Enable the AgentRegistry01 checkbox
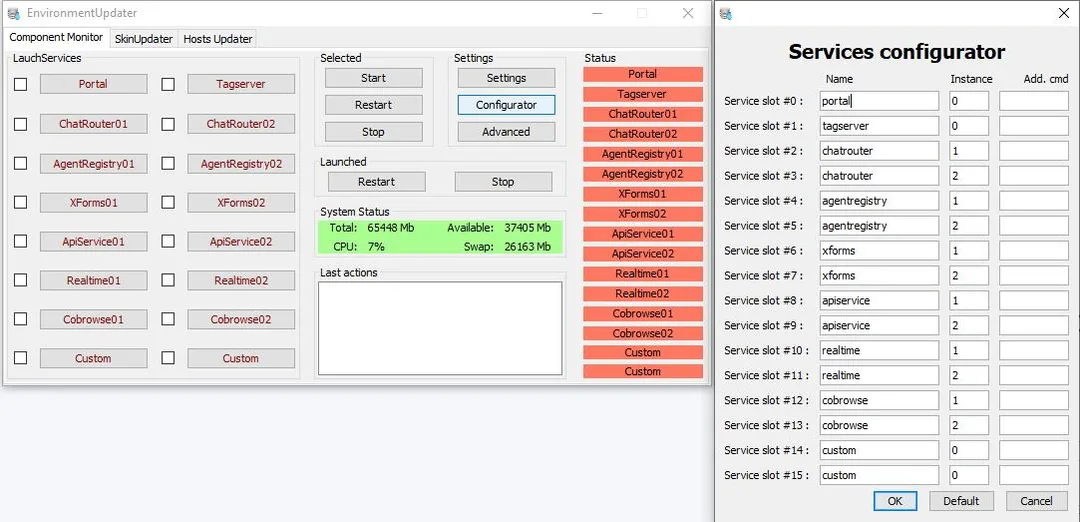Screen dimensions: 1080x522 (21, 163)
